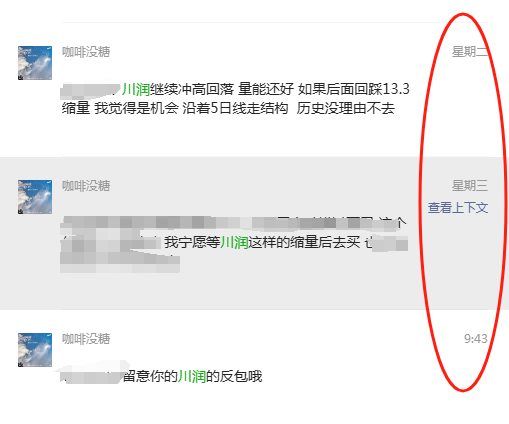Click the avatar beside the 星期二 message
The height and width of the screenshot is (424, 509).
pos(35,63)
